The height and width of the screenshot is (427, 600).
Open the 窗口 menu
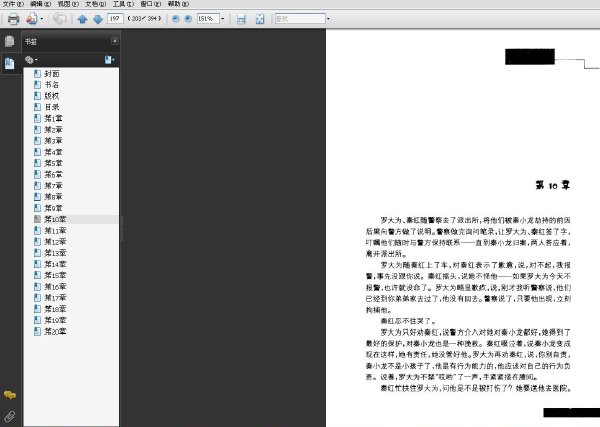click(x=150, y=4)
